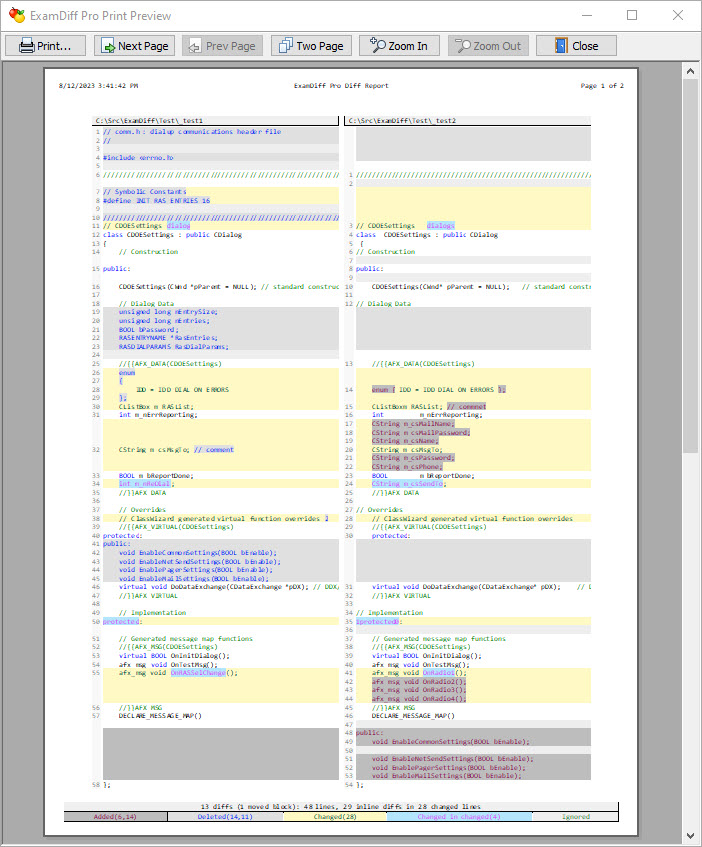
Task: Click the Ignored legend box
Action: [x=575, y=816]
